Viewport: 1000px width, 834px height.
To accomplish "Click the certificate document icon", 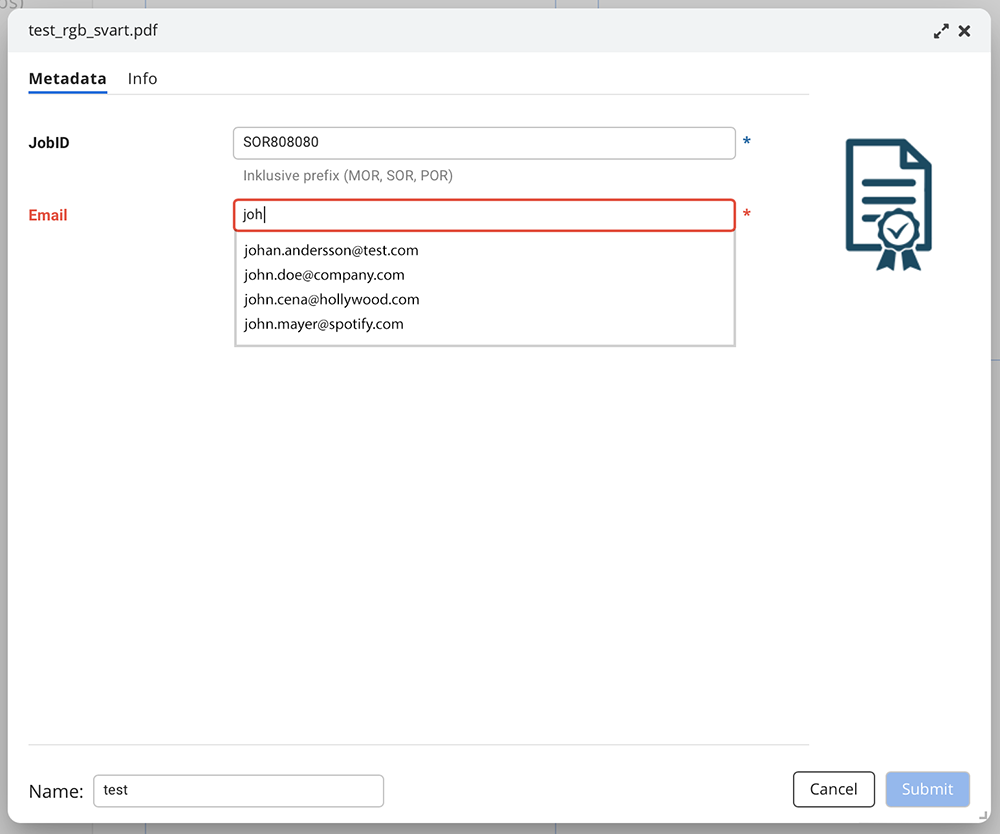I will point(888,204).
